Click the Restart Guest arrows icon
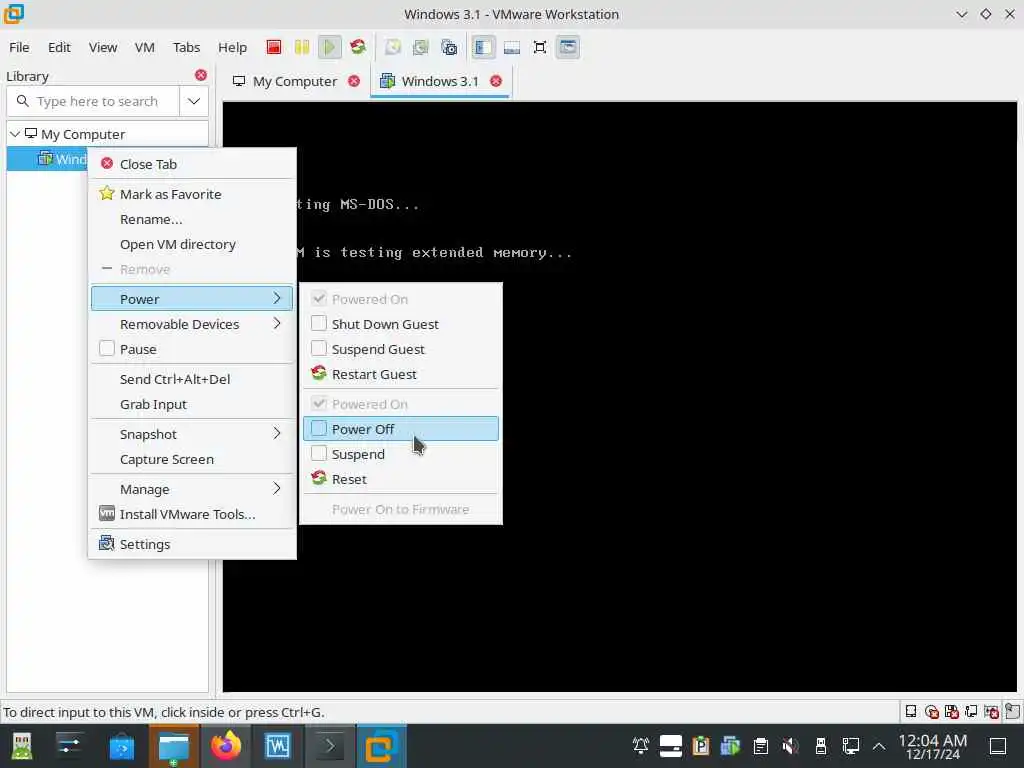The height and width of the screenshot is (768, 1024). click(319, 374)
